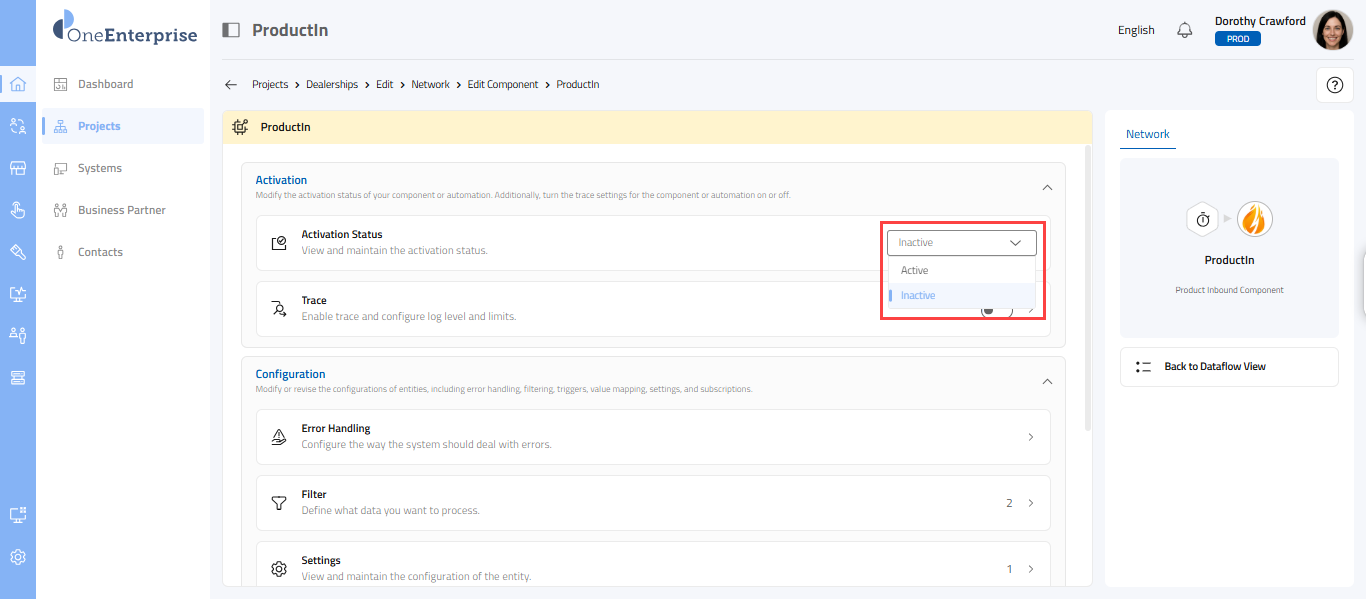Select Active from the status dropdown
The height and width of the screenshot is (599, 1366).
click(914, 271)
